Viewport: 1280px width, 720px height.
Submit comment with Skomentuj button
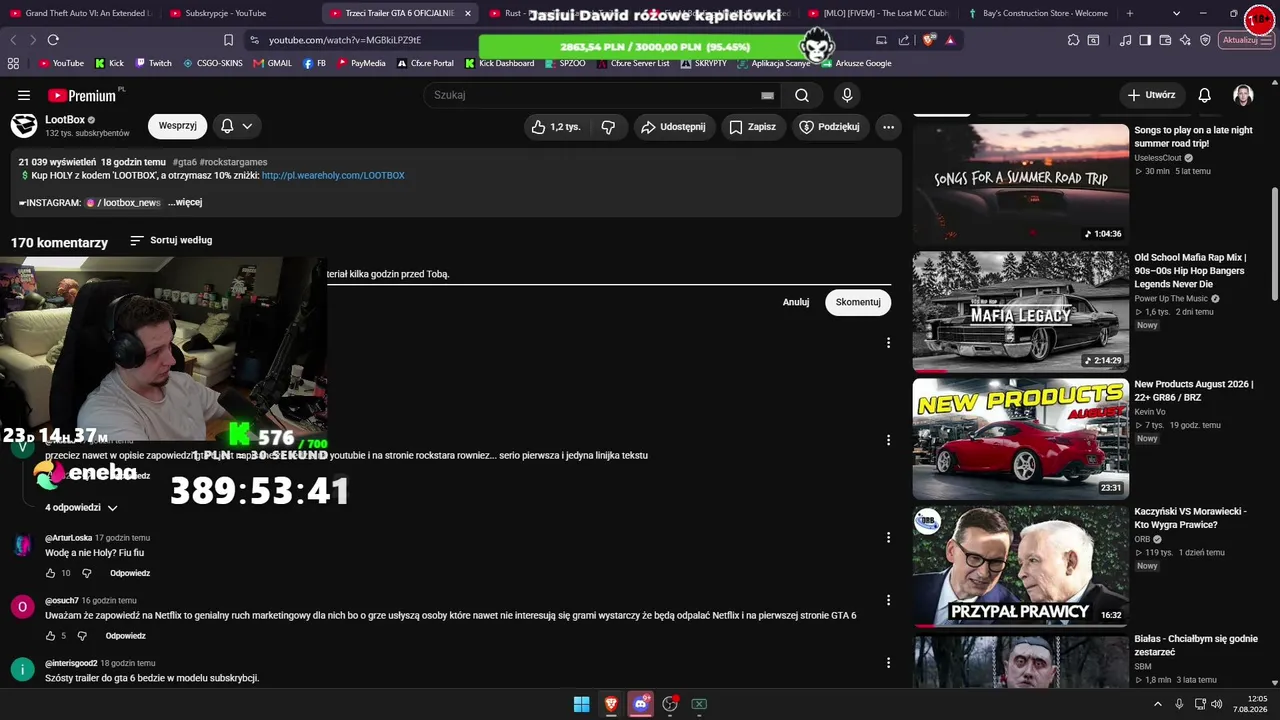(x=858, y=302)
